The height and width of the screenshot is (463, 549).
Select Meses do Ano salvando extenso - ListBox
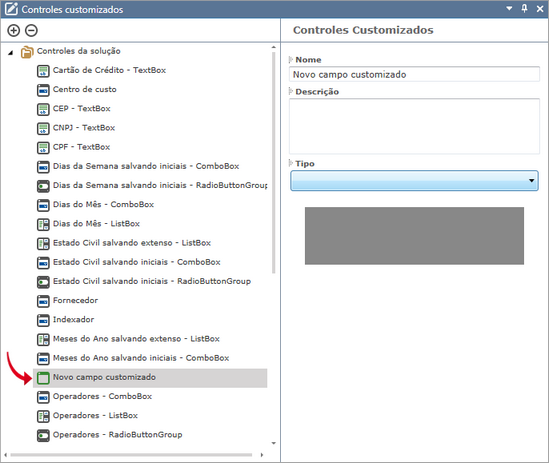pos(136,339)
